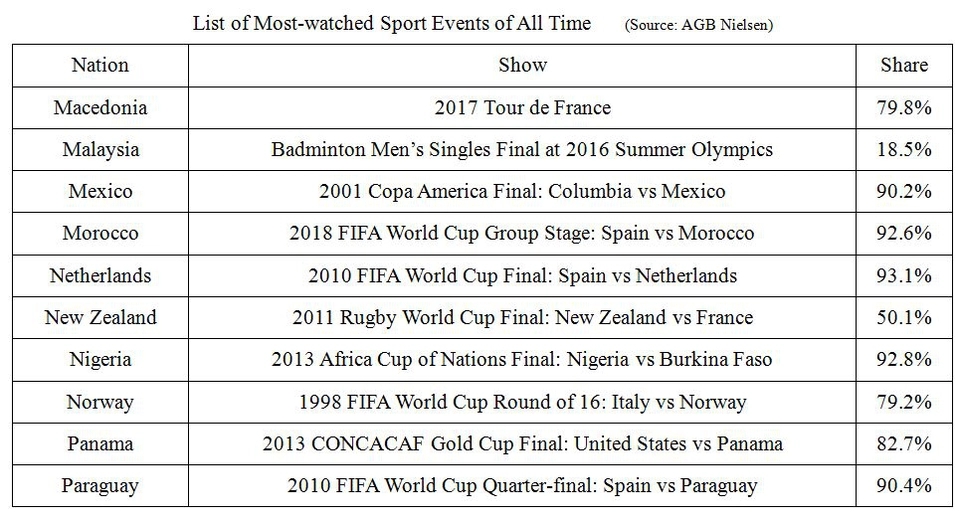
Task: Click the 18.5% share cell
Action: pos(904,150)
